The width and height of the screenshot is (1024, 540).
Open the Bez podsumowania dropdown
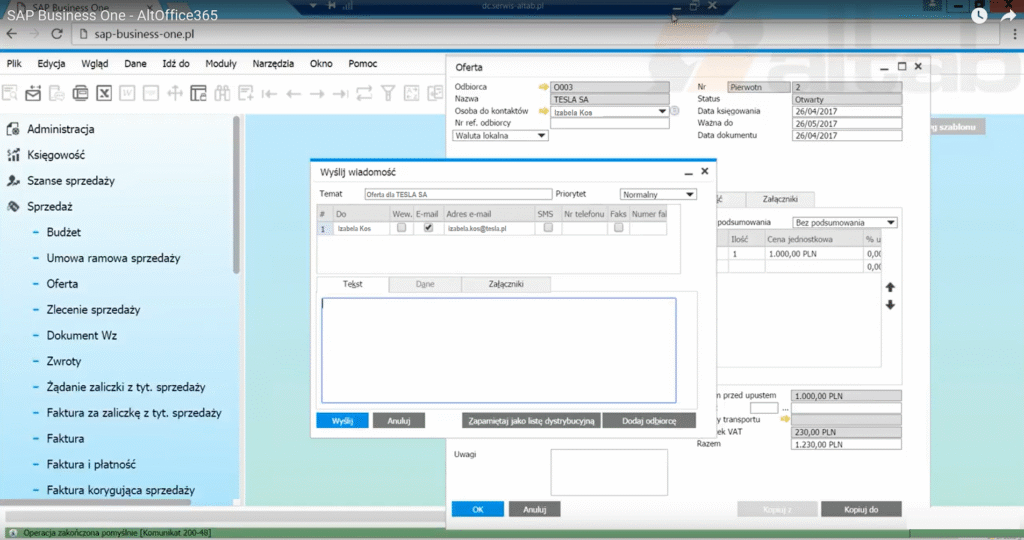(x=844, y=223)
